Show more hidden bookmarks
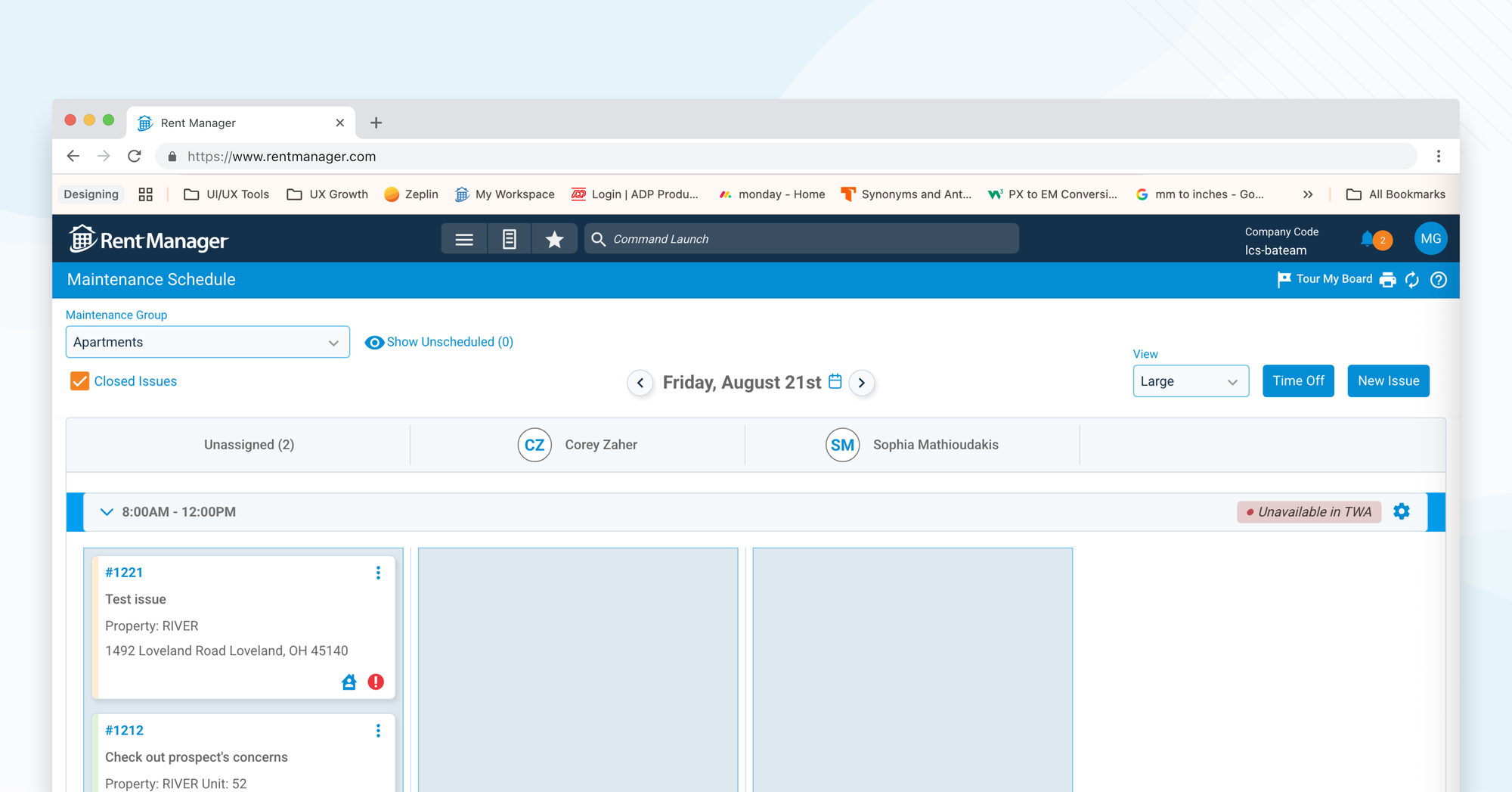This screenshot has width=1512, height=792. pyautogui.click(x=1308, y=194)
